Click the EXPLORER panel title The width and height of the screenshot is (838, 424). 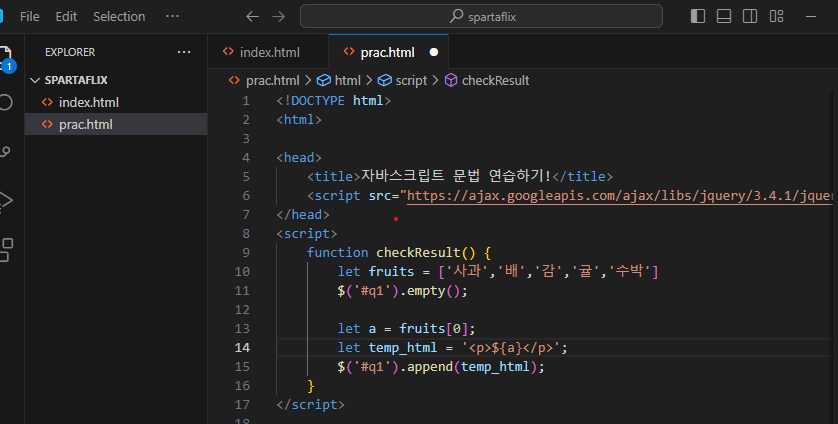(70, 52)
